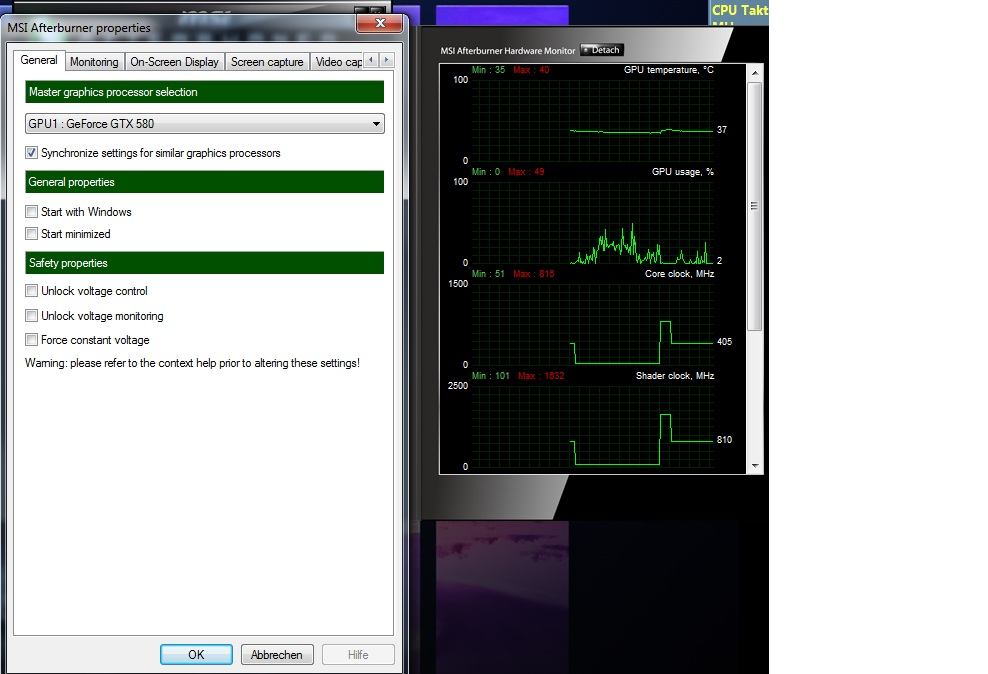Click the MSI Afterburner Hardware Monitor title

pos(508,50)
